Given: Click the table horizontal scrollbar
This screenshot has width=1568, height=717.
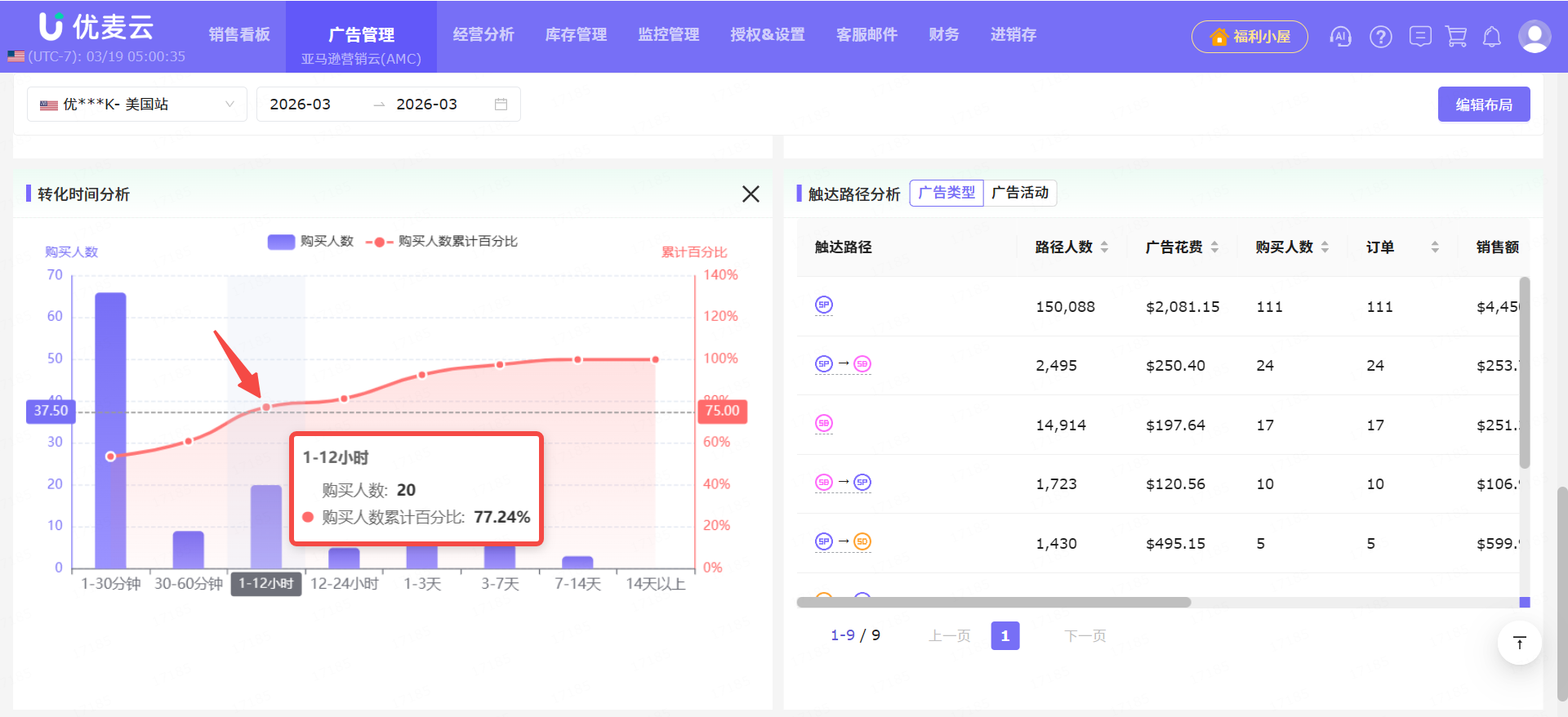Looking at the screenshot, I should 994,602.
